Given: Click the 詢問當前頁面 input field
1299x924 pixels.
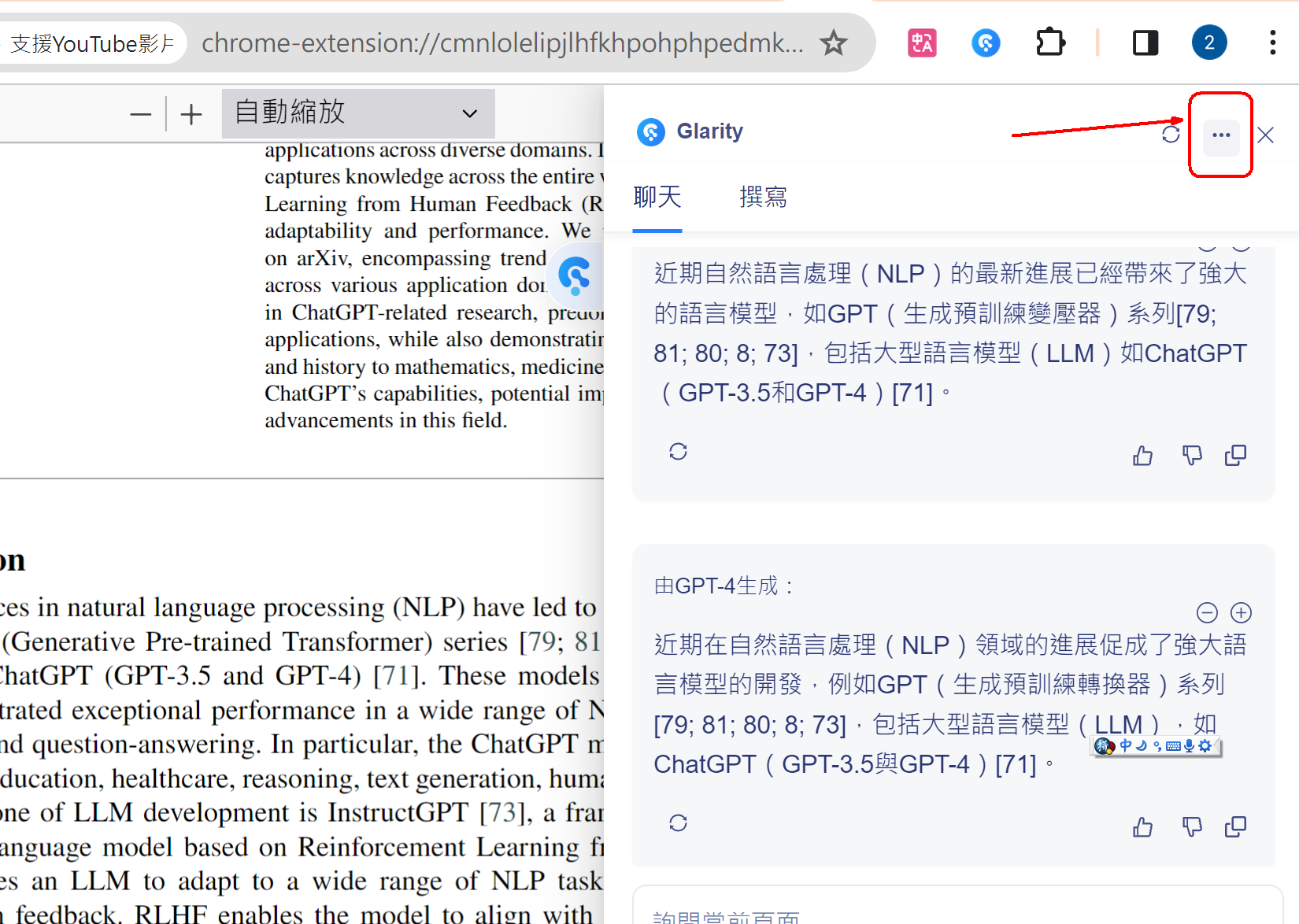Looking at the screenshot, I should pyautogui.click(x=957, y=907).
